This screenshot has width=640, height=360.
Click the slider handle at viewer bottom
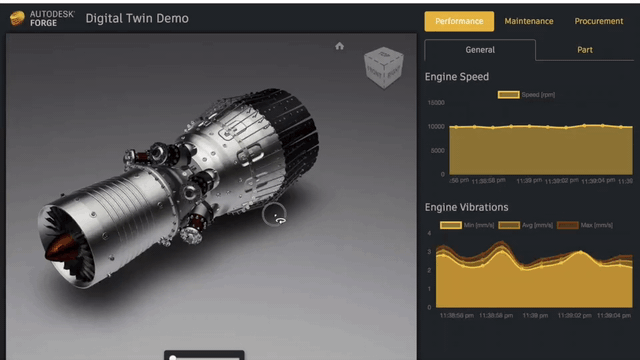pyautogui.click(x=173, y=358)
